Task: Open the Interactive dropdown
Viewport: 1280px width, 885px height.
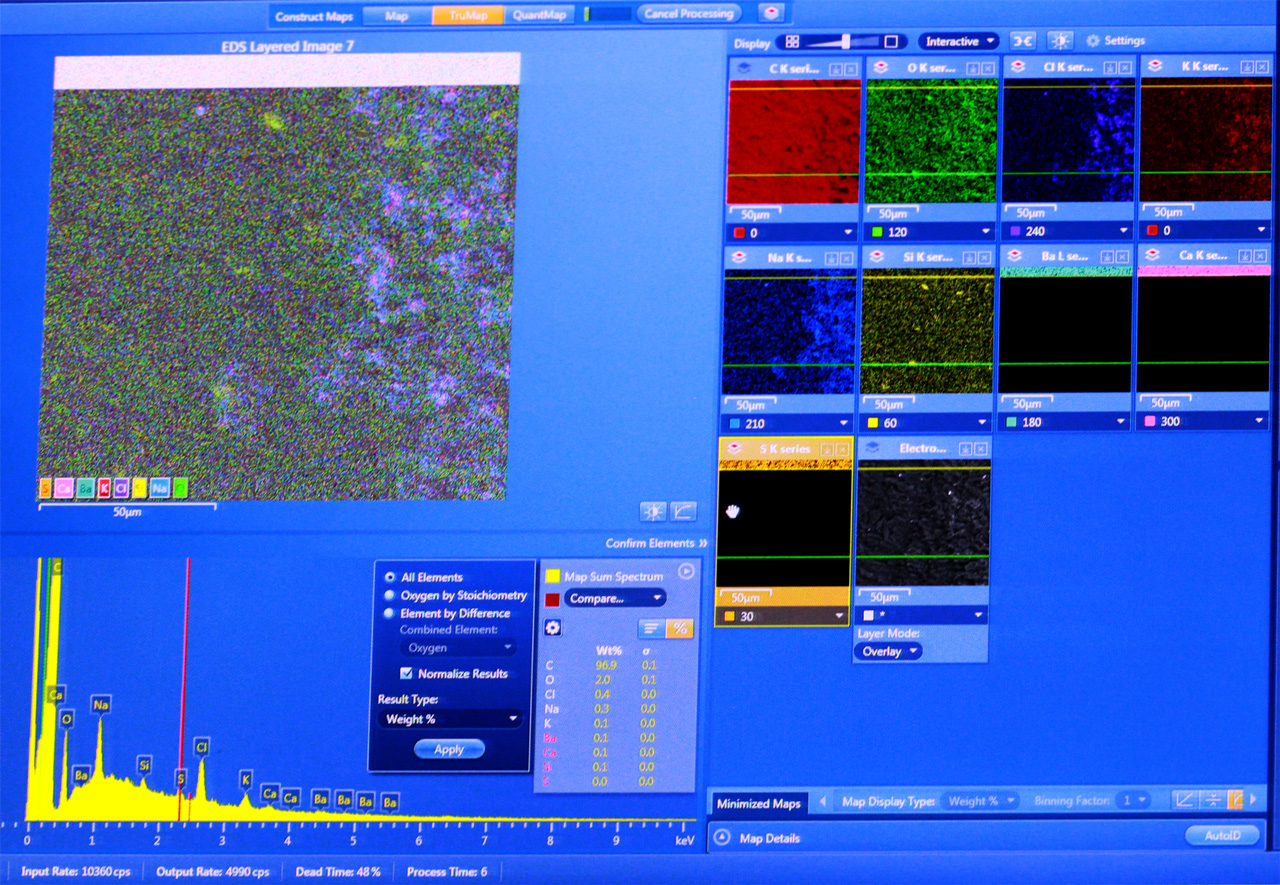Action: [x=958, y=41]
